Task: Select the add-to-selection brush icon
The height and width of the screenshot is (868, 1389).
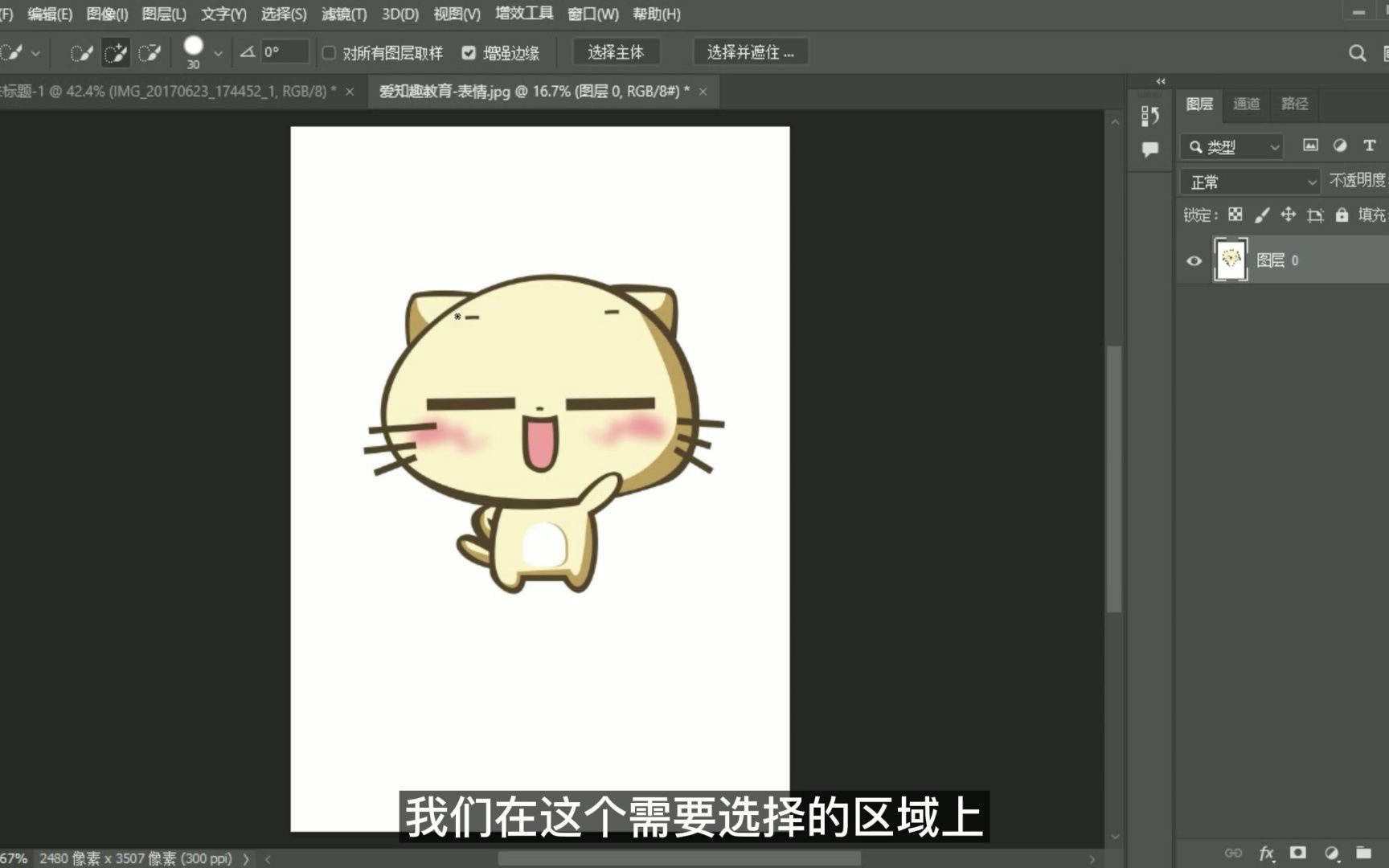Action: 116,52
